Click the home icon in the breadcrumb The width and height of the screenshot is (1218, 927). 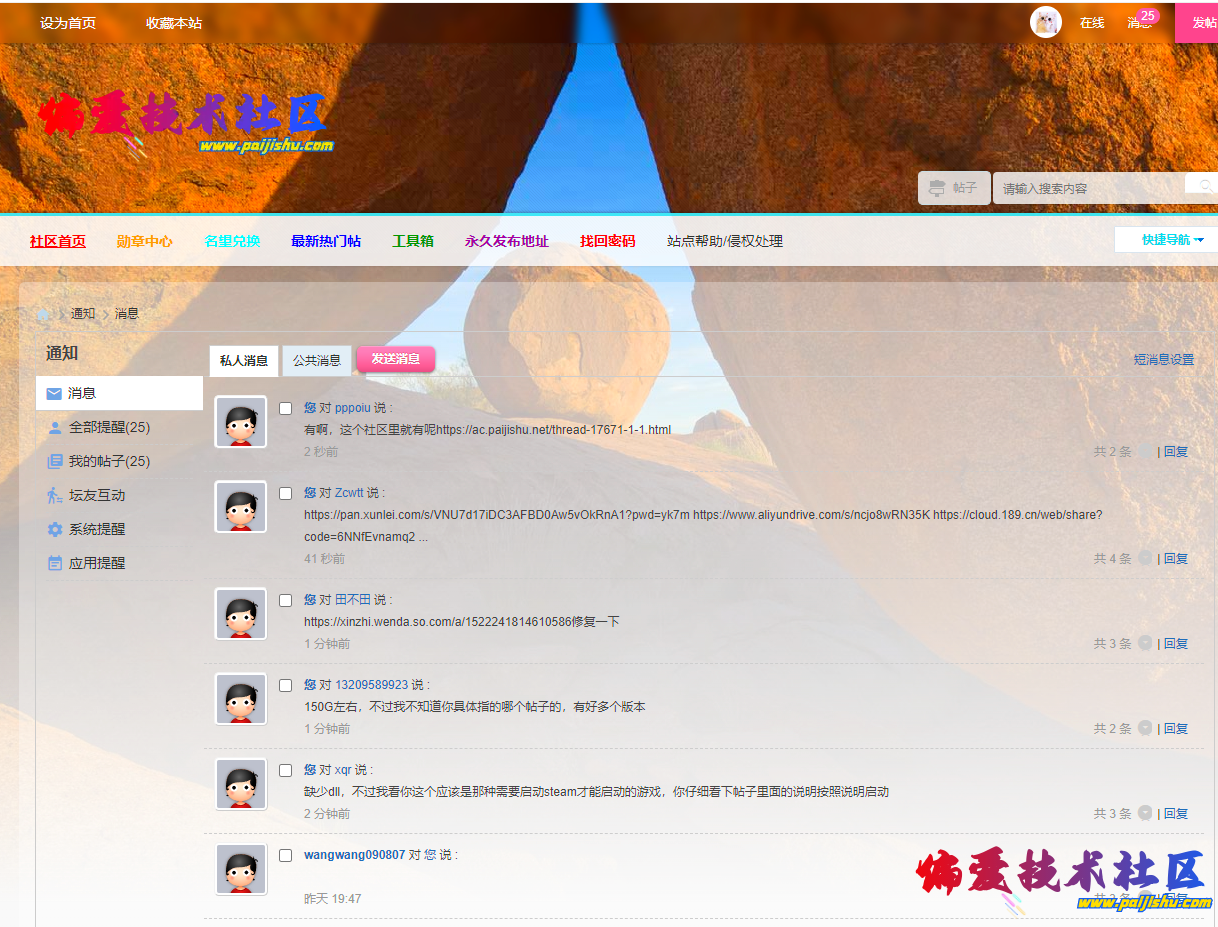[42, 313]
